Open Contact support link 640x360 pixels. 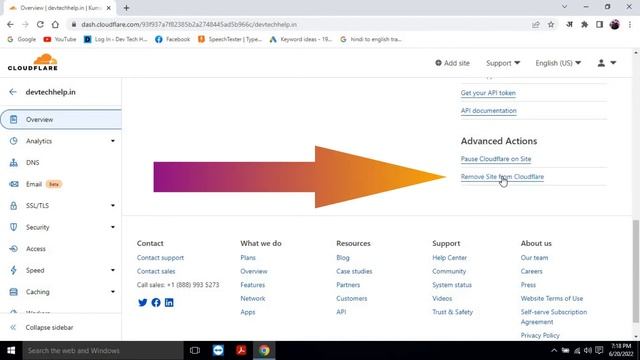coord(160,258)
